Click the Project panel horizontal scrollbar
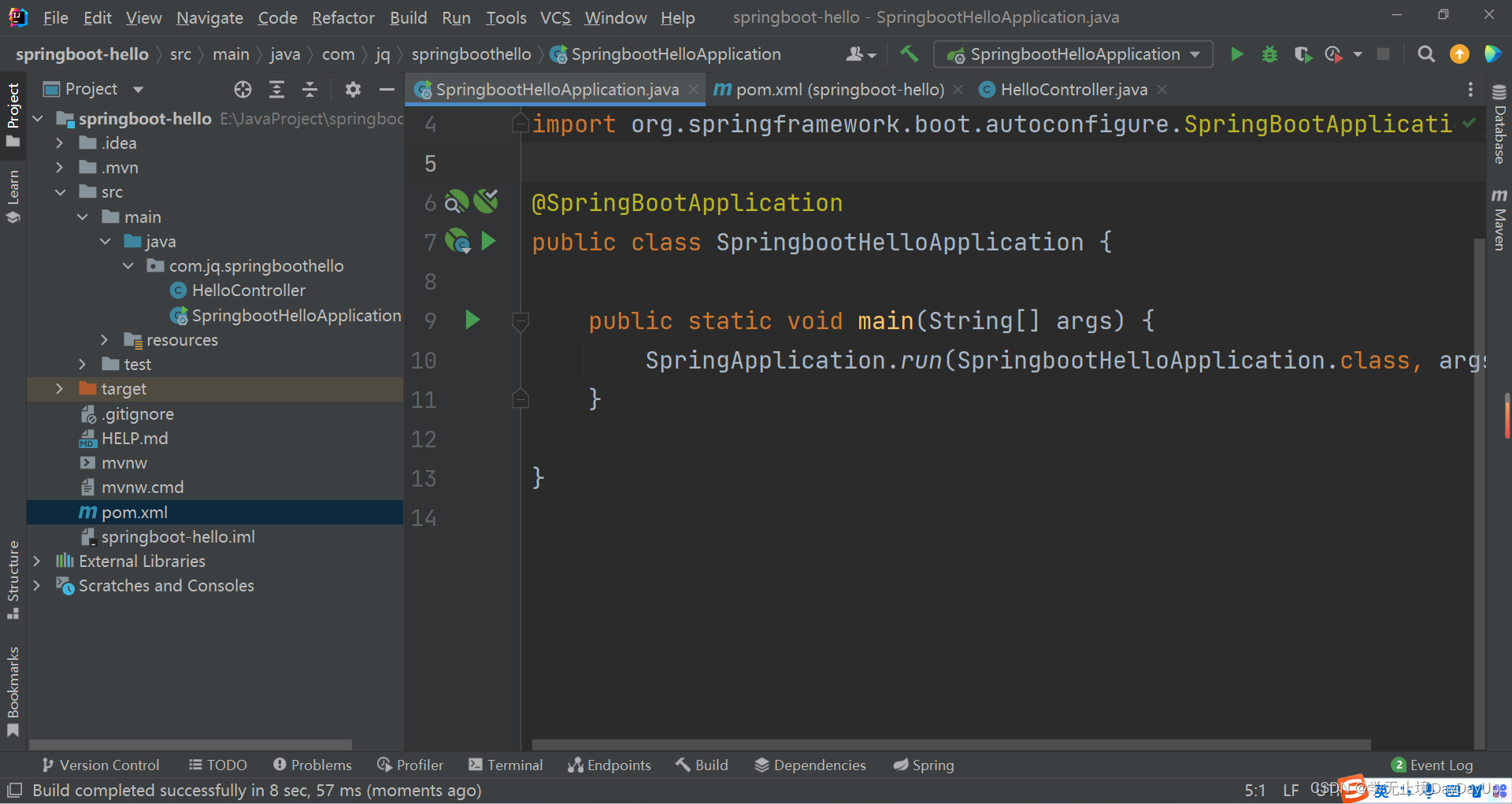This screenshot has height=804, width=1512. pos(191,744)
